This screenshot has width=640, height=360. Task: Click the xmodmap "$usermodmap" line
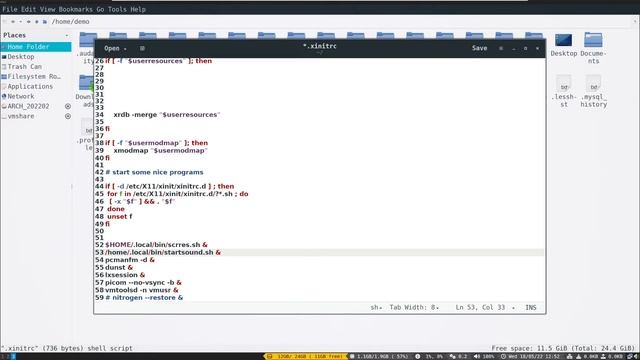tap(160, 151)
